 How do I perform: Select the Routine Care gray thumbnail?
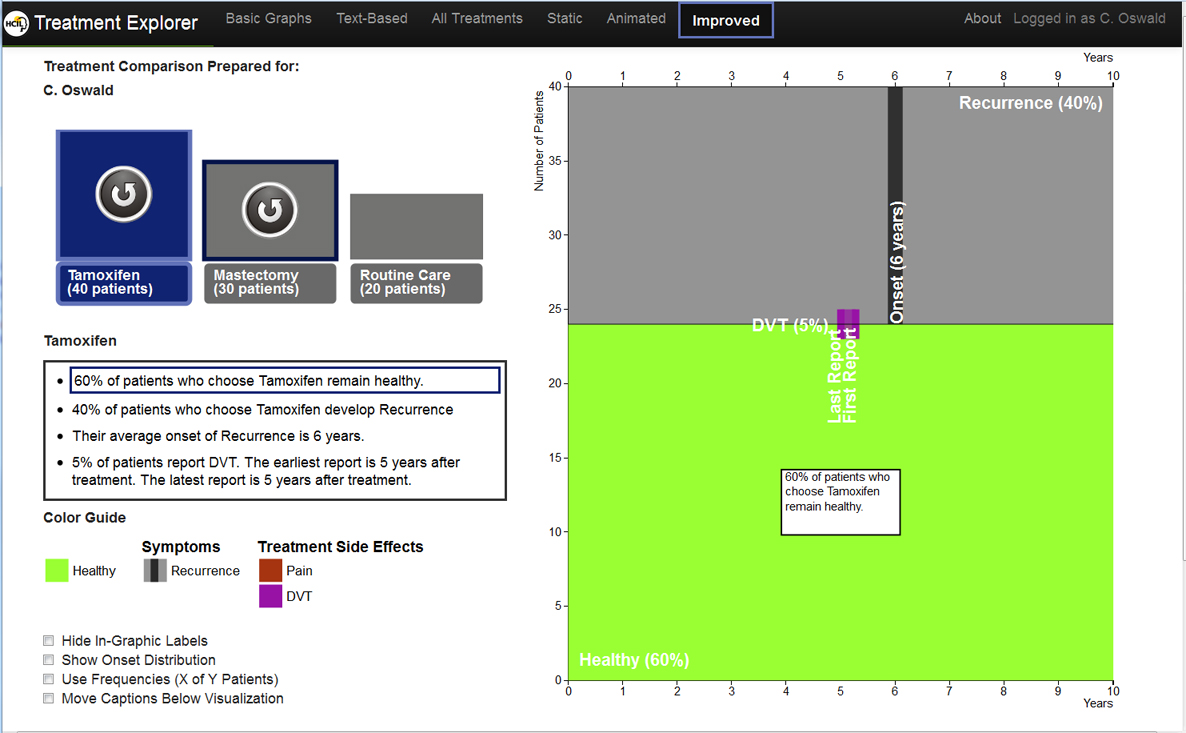(416, 227)
